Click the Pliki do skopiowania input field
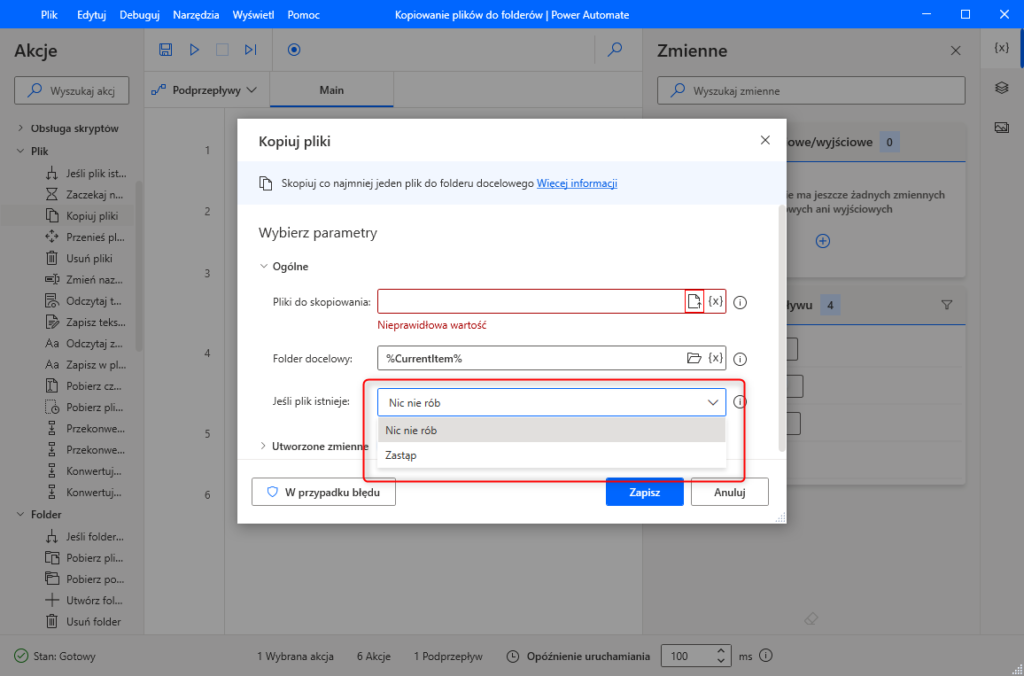This screenshot has height=676, width=1024. (530, 302)
